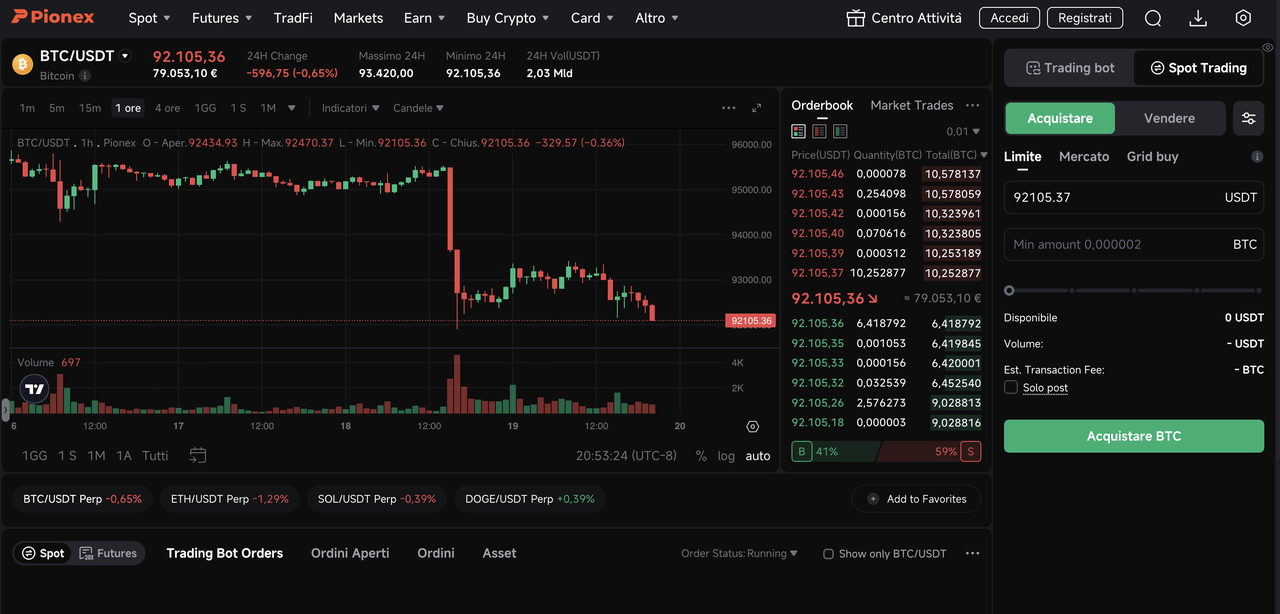Select the Vendere tab
The width and height of the screenshot is (1280, 614).
tap(1169, 118)
